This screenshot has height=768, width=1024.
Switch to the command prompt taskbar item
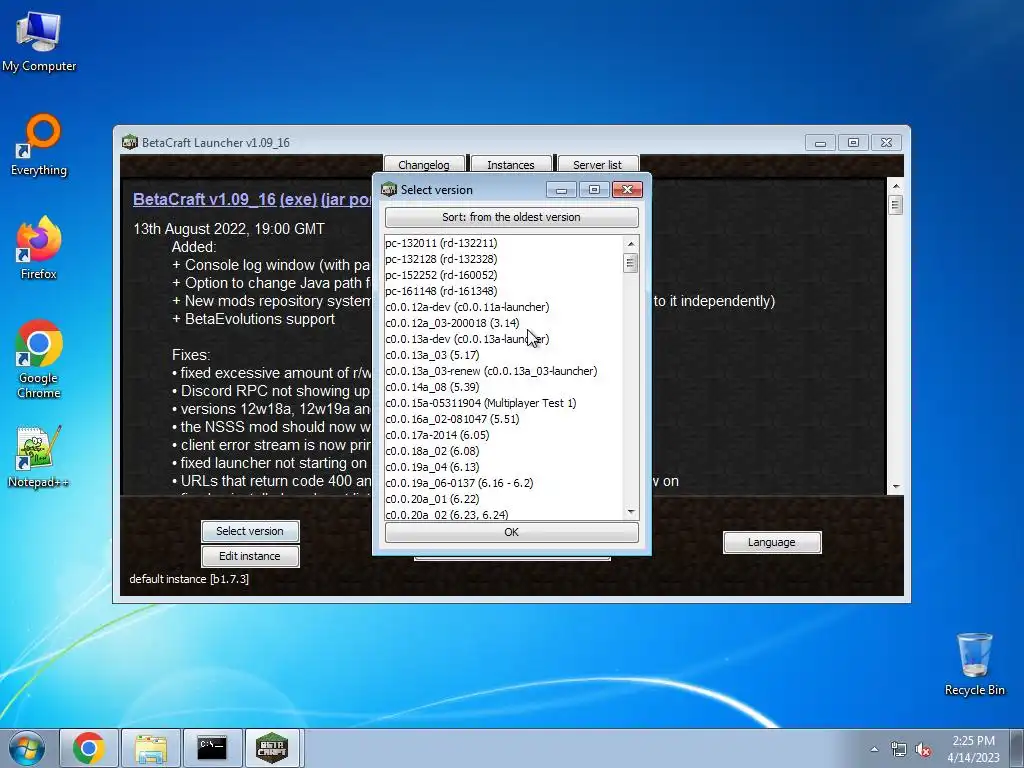(212, 748)
